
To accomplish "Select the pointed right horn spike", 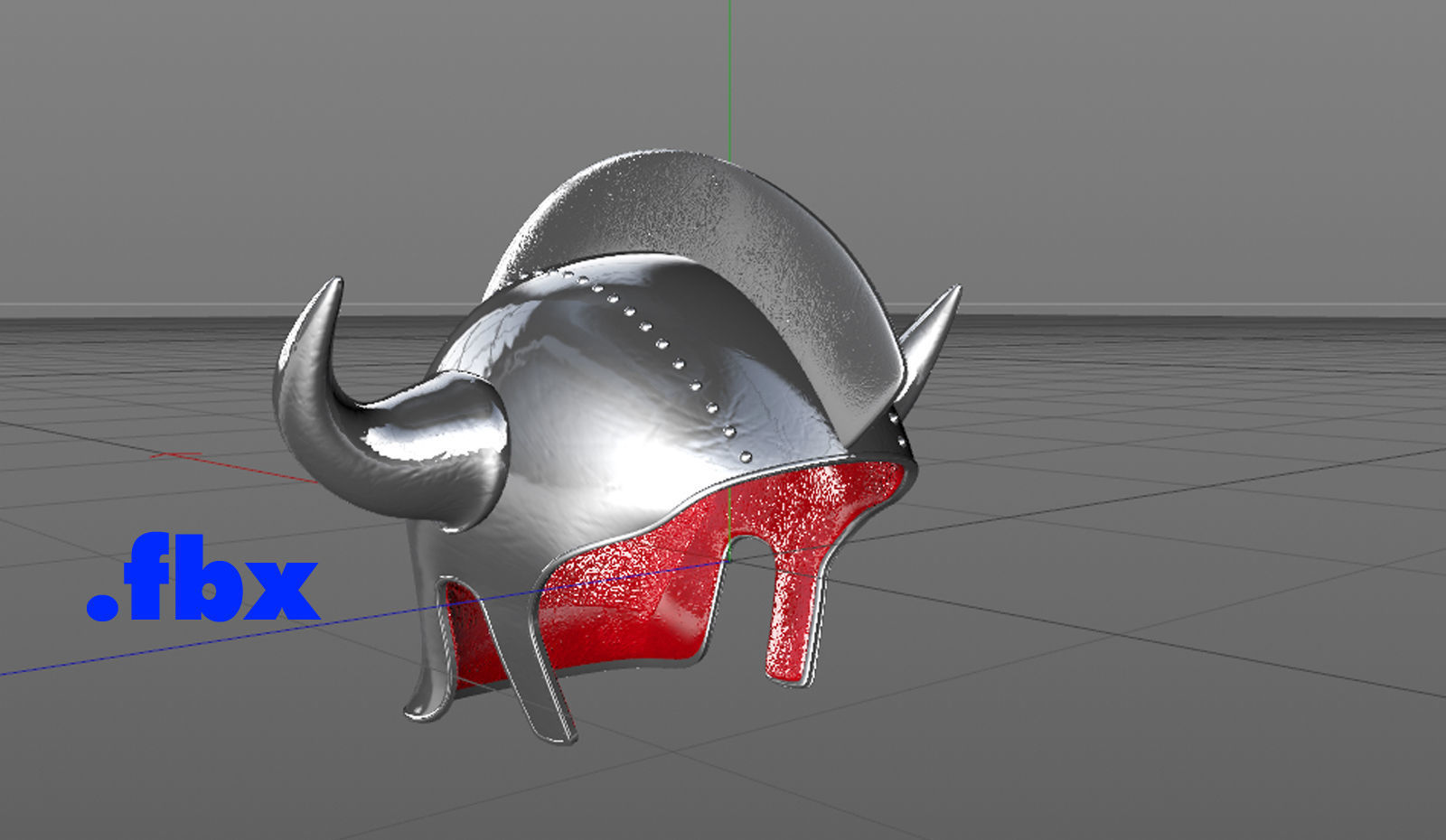I will pos(929,348).
